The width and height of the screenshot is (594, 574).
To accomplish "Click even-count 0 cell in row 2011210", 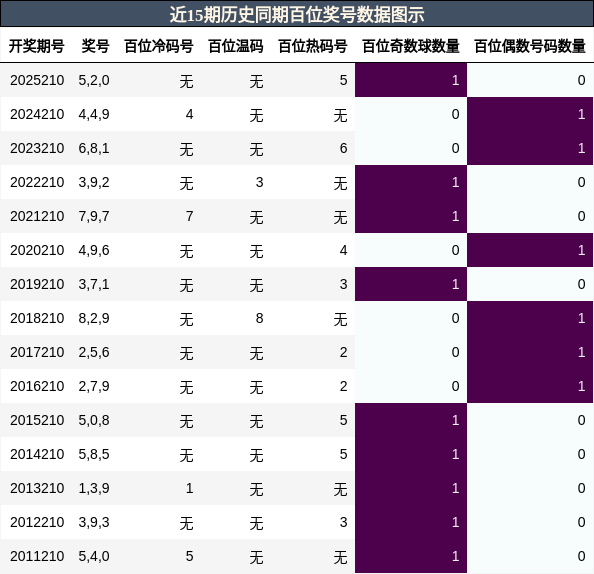I will tap(530, 556).
